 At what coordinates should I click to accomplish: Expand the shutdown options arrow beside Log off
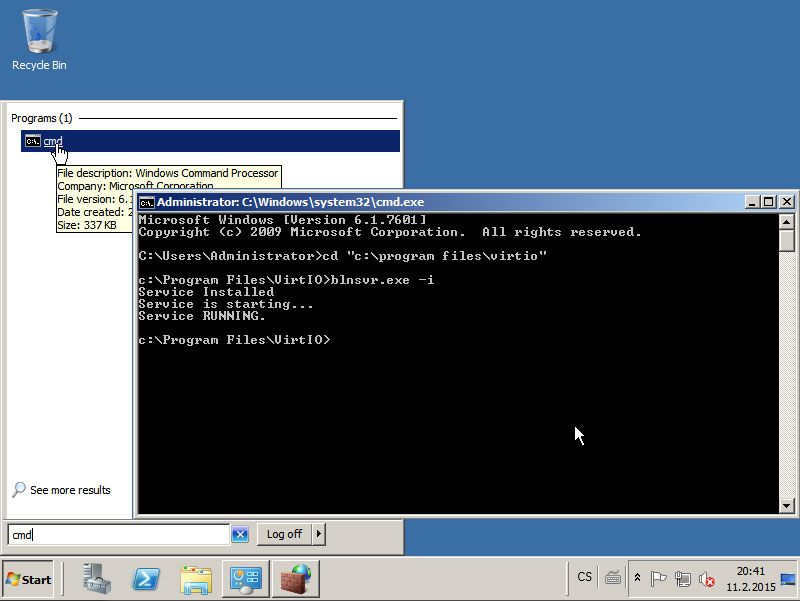coord(319,534)
